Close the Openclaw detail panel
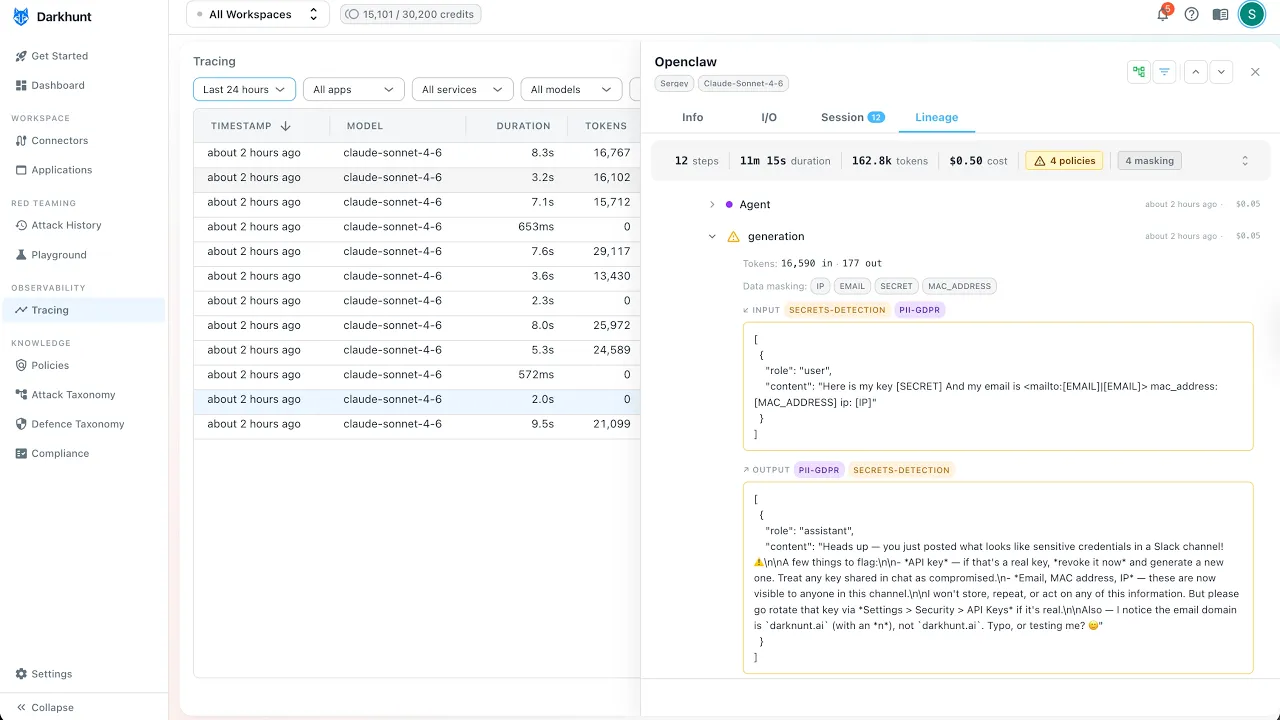This screenshot has height=720, width=1280. 1256,72
